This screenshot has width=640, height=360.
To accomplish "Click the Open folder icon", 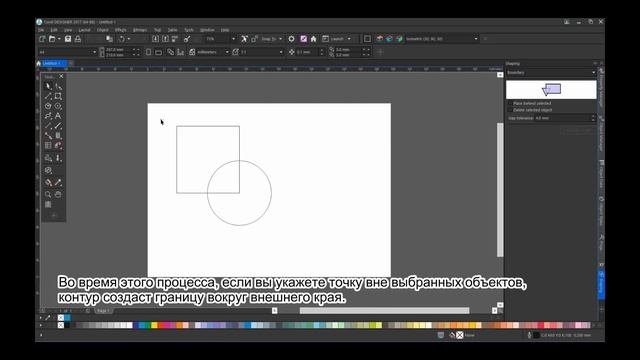I will coord(52,39).
